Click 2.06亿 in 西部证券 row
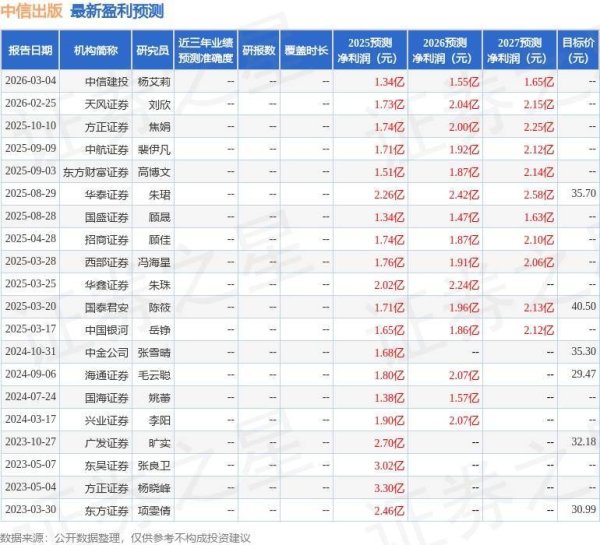This screenshot has height=545, width=600. point(539,262)
